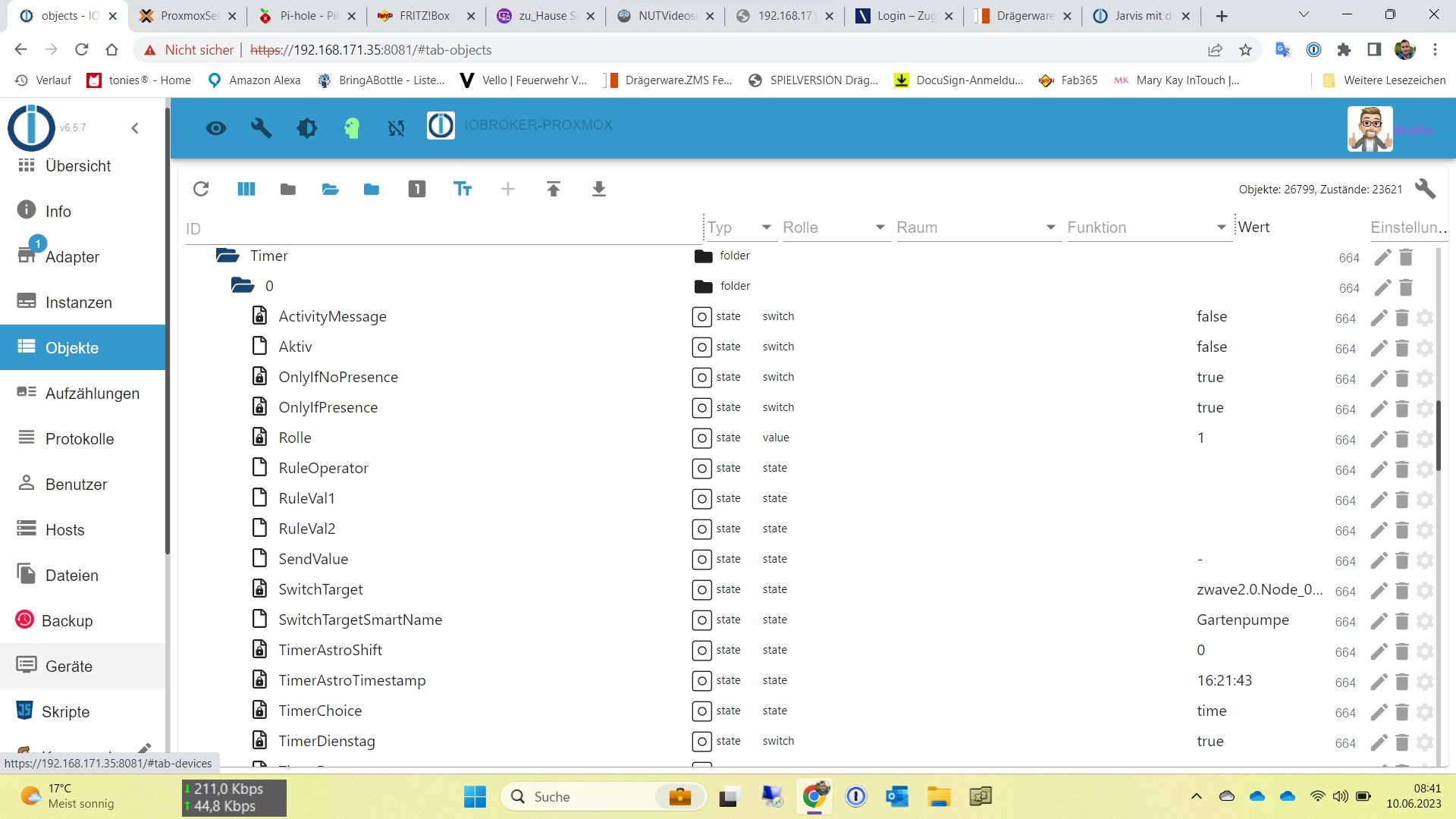Toggle the Aktiv switch state false
The width and height of the screenshot is (1456, 819).
(1211, 347)
